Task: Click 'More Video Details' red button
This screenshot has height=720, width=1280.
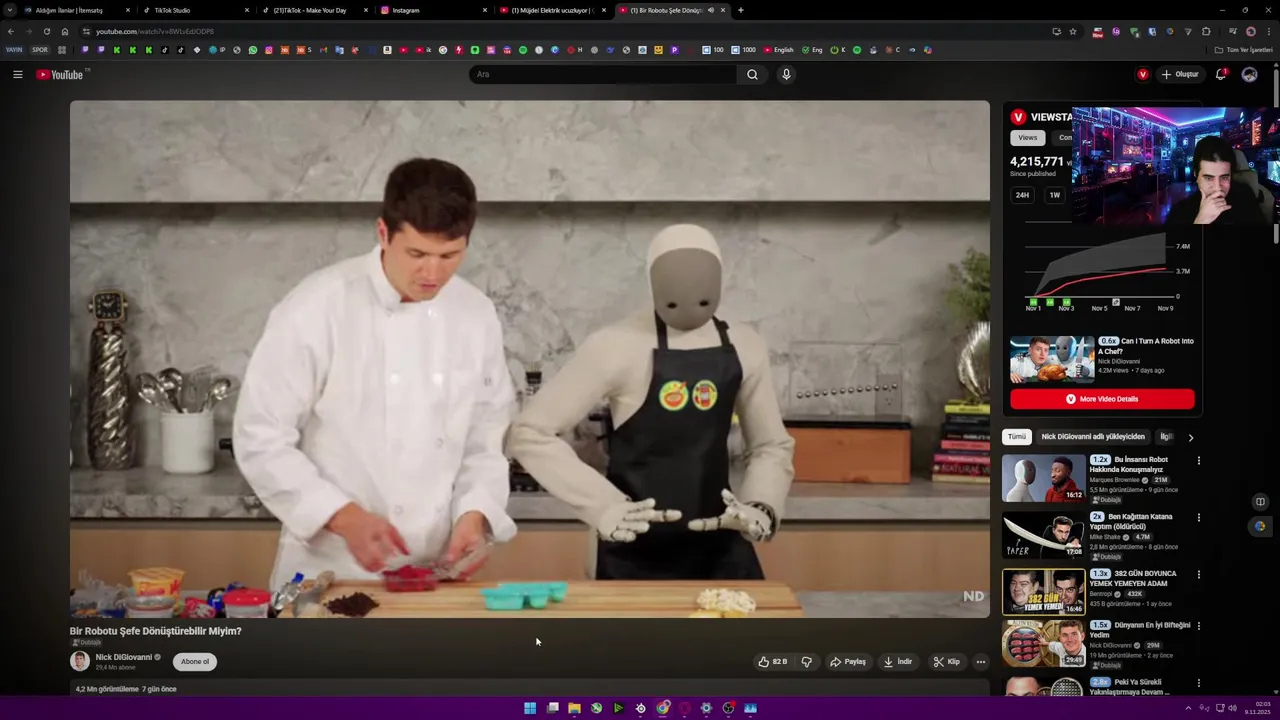Action: coord(1102,399)
